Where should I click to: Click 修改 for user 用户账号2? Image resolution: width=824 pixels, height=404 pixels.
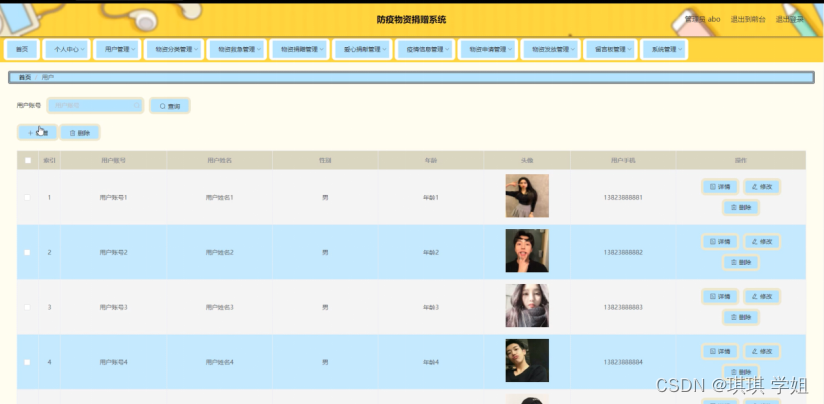tap(762, 242)
